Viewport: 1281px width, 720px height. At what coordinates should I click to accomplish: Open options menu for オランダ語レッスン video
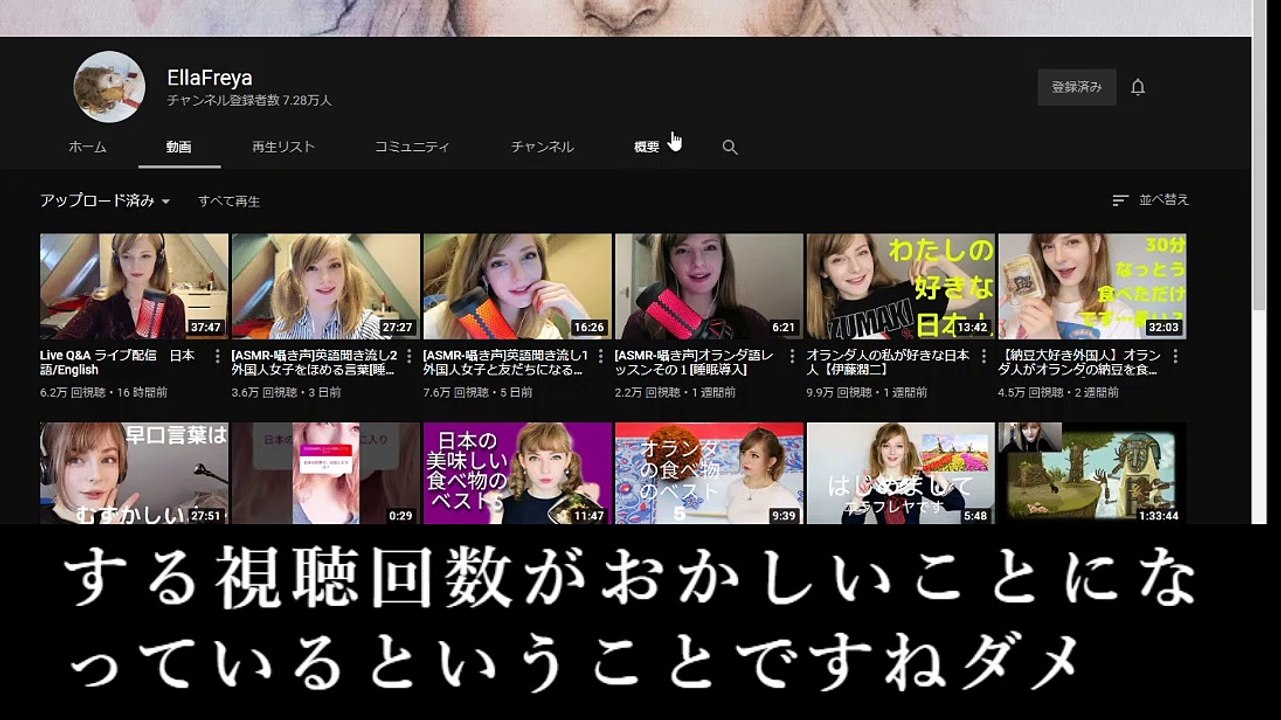coord(793,356)
